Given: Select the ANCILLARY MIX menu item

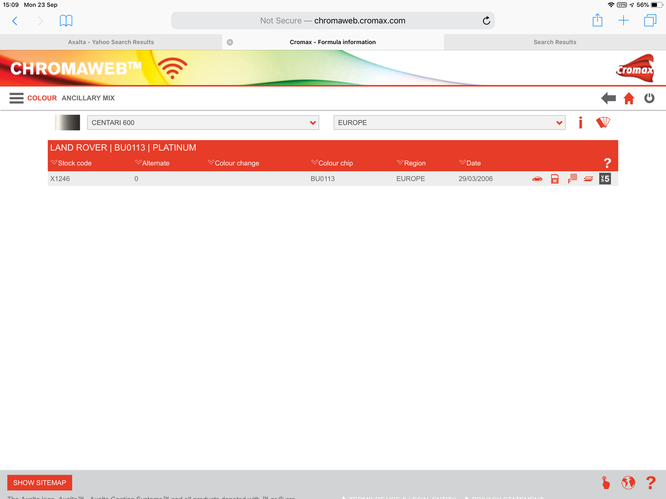Looking at the screenshot, I should tap(88, 98).
